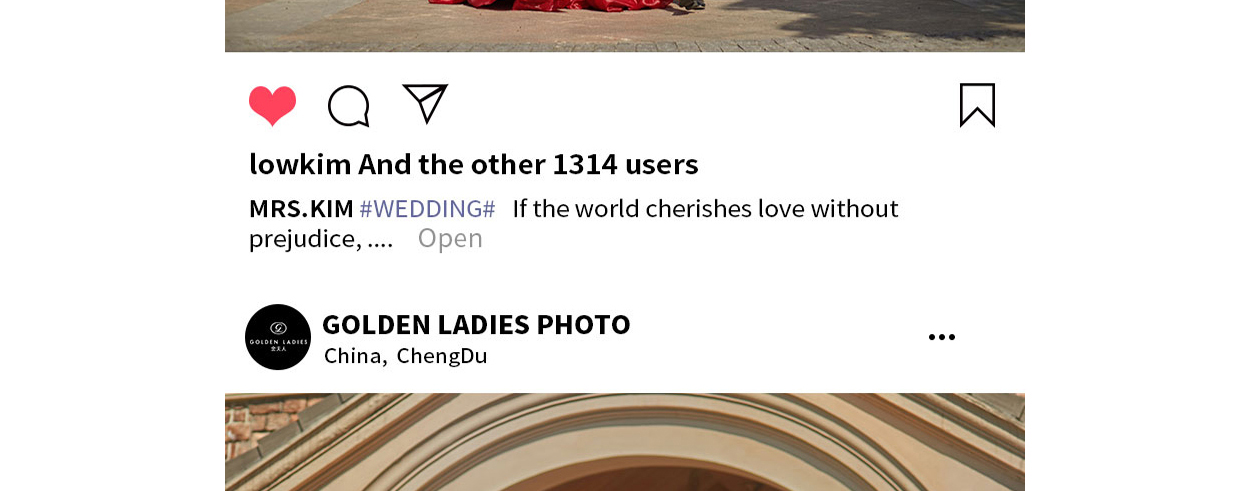The image size is (1250, 491).
Task: Tap the truncated 'prejudice, ....' text
Action: point(321,239)
